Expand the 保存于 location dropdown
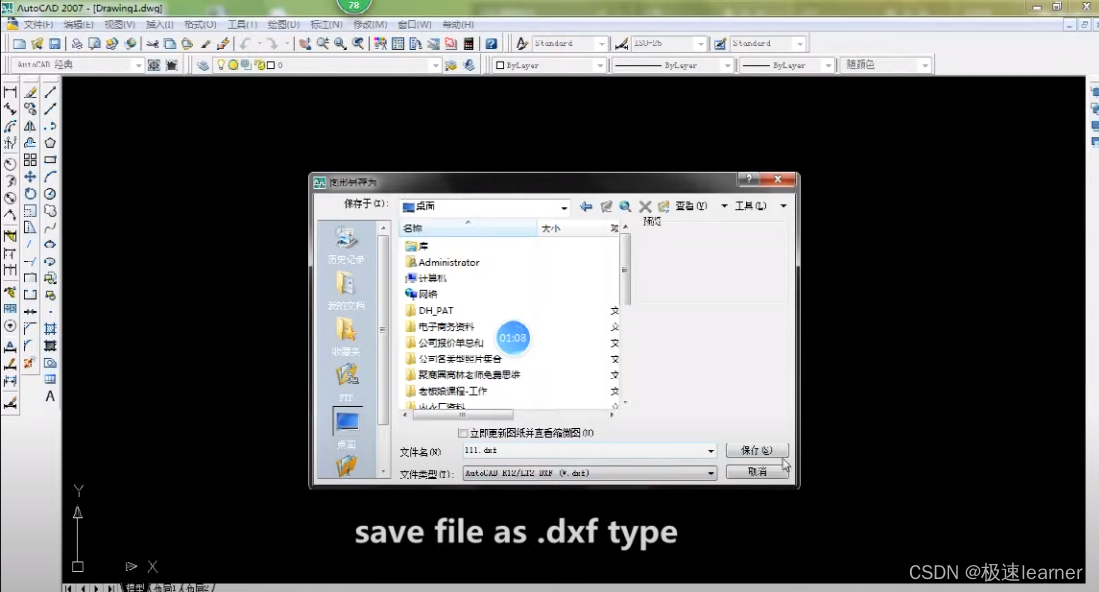This screenshot has width=1099, height=592. 564,207
